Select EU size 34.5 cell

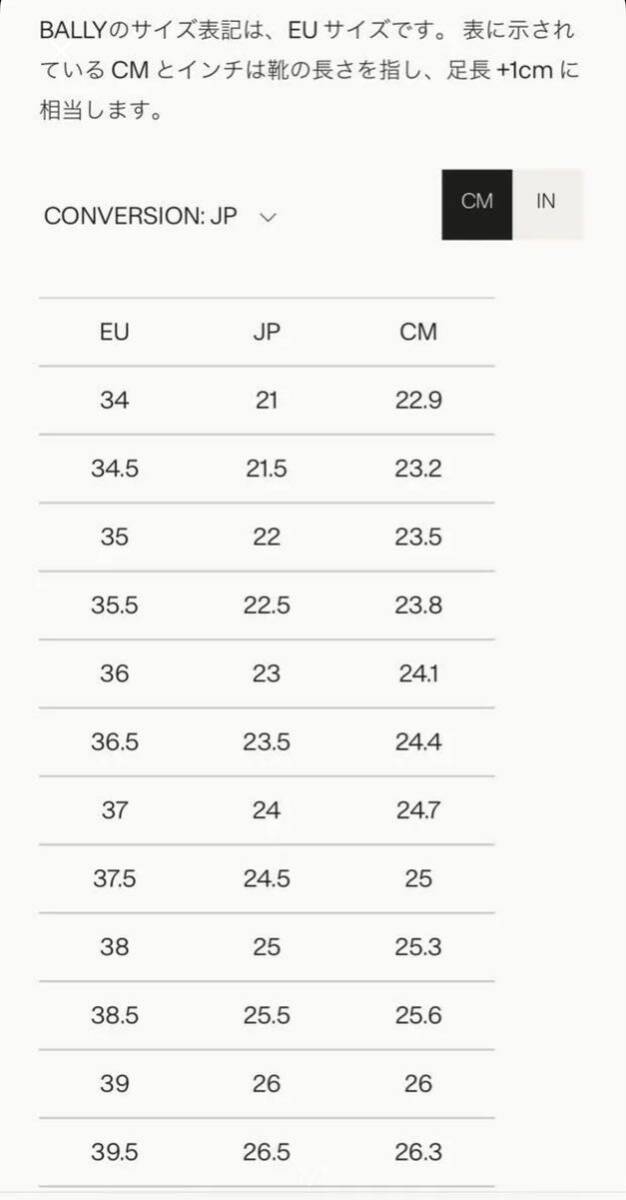point(115,469)
